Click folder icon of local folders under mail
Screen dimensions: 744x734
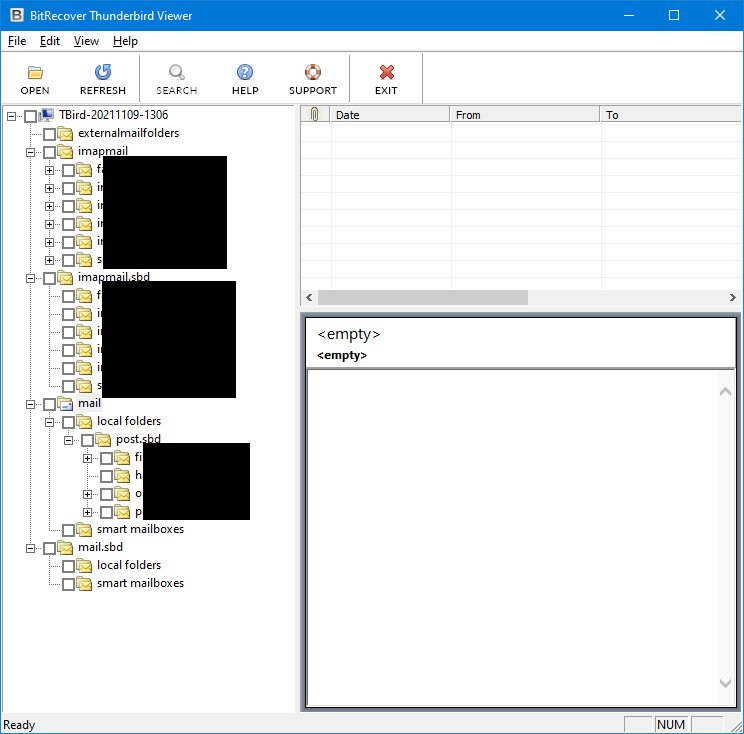click(x=84, y=422)
